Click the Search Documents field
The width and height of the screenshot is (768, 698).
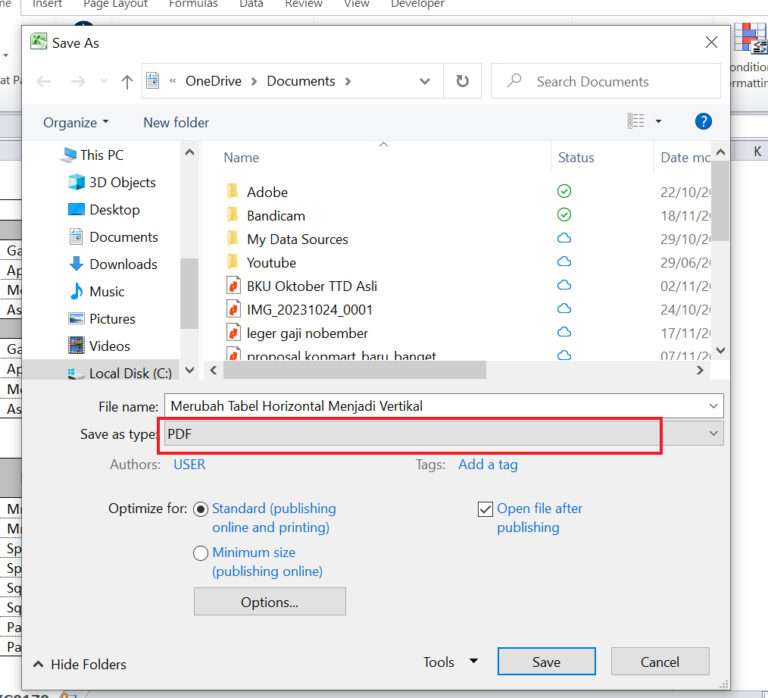[x=605, y=81]
